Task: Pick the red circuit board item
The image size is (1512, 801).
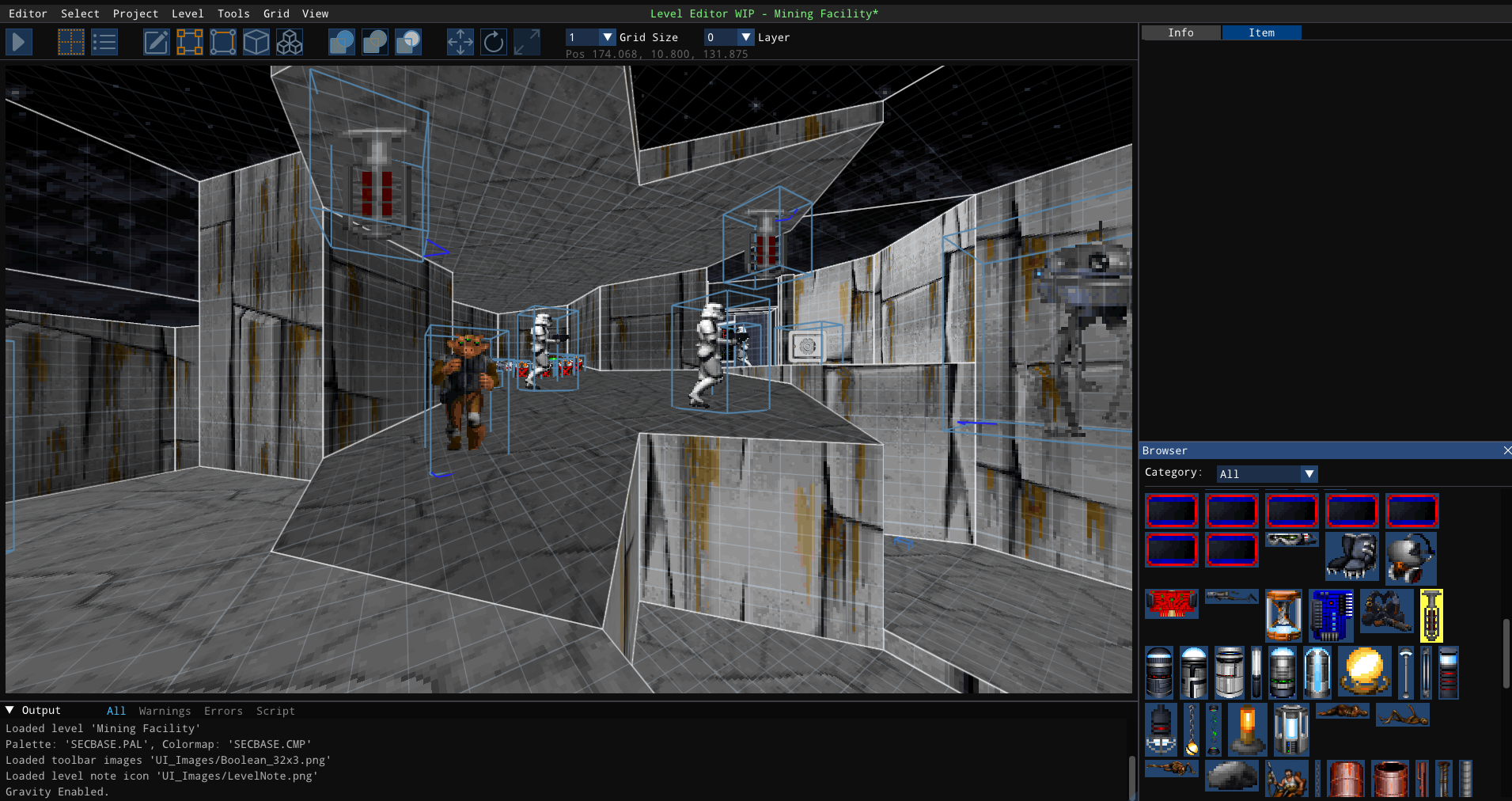Action: [1172, 603]
